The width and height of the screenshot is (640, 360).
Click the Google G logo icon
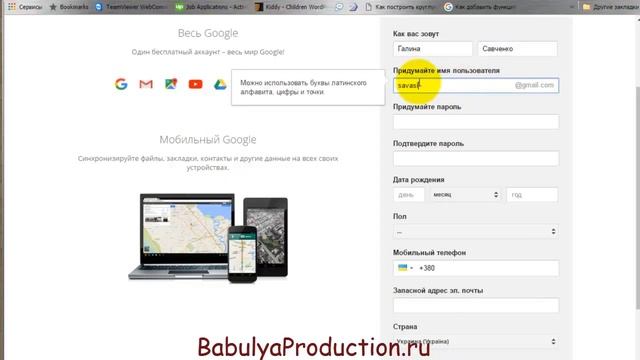click(x=121, y=84)
